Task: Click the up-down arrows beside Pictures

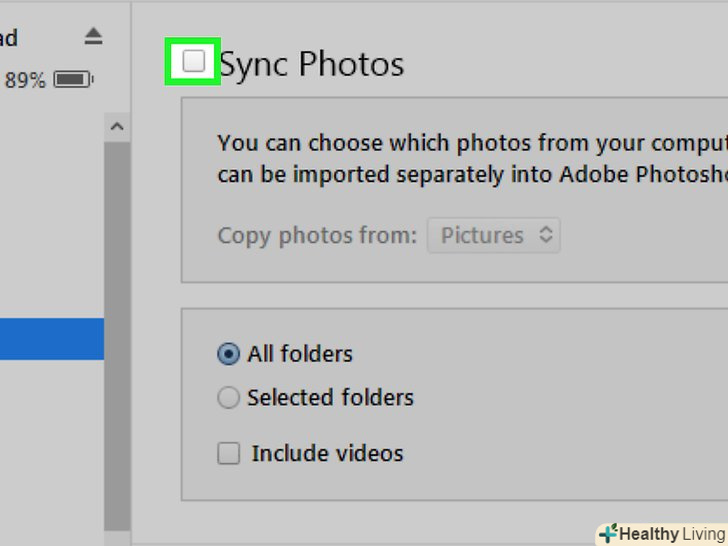Action: [545, 236]
